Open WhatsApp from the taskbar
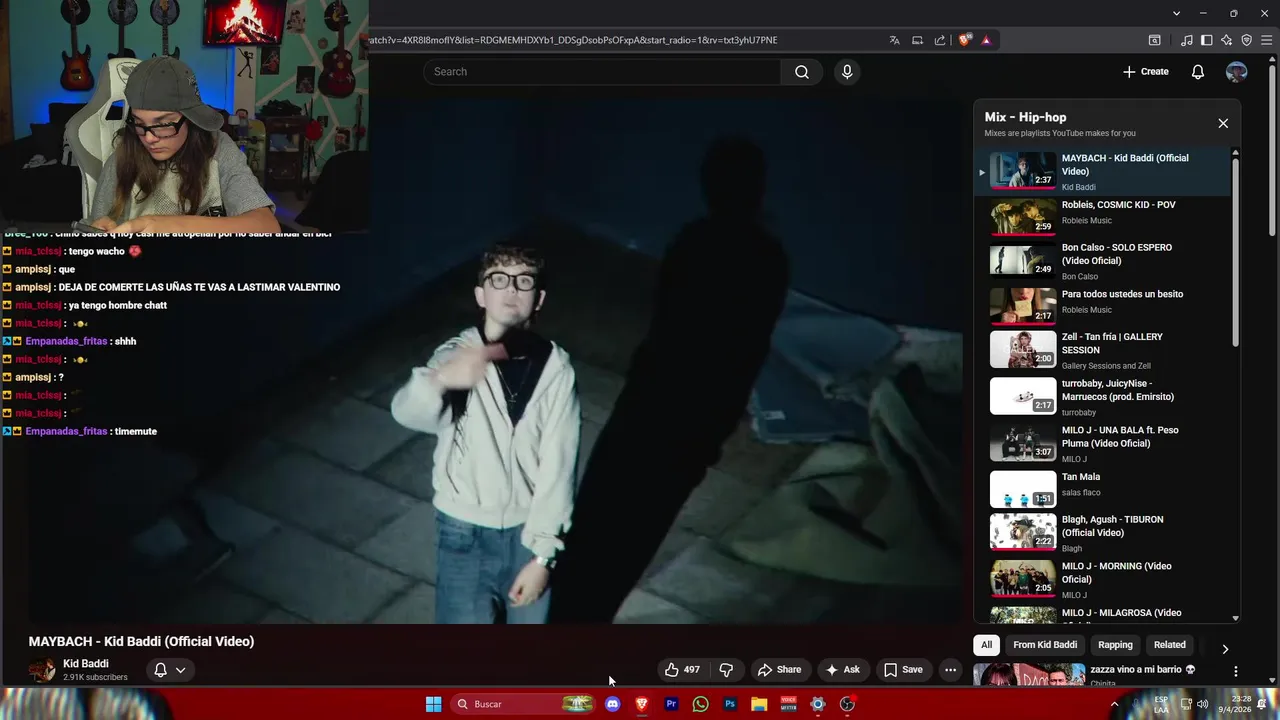 (700, 704)
